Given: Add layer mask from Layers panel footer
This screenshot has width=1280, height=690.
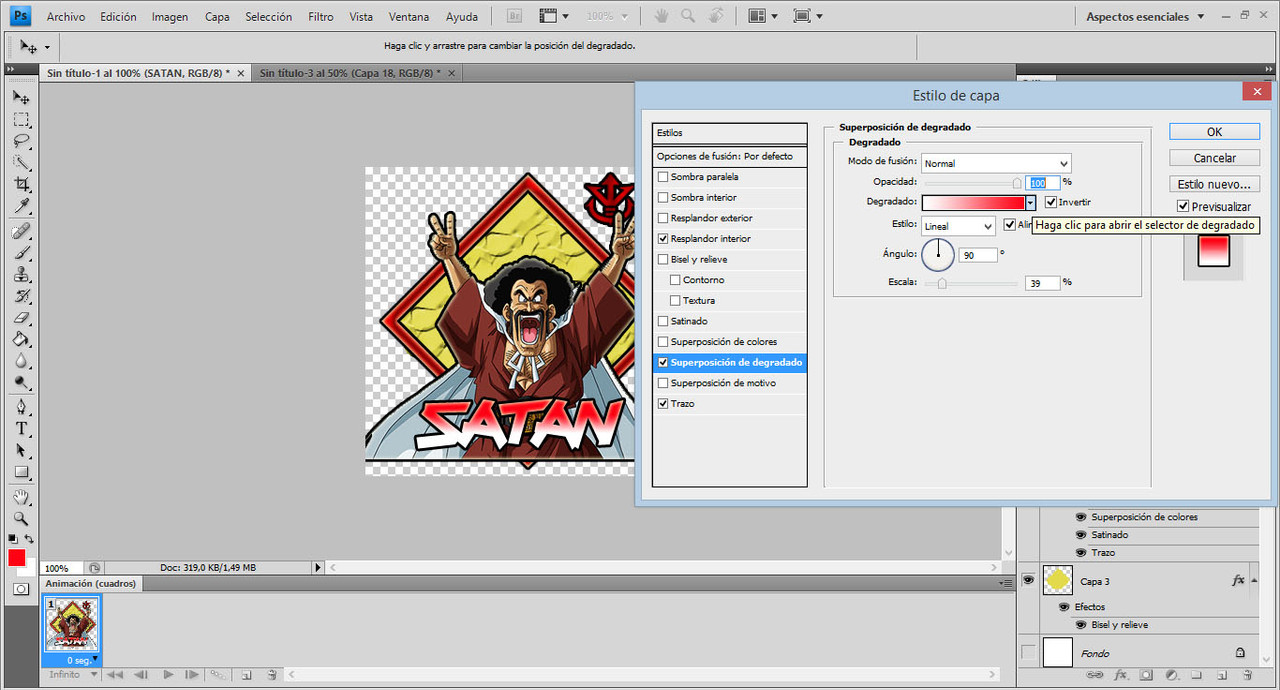Looking at the screenshot, I should 1146,676.
